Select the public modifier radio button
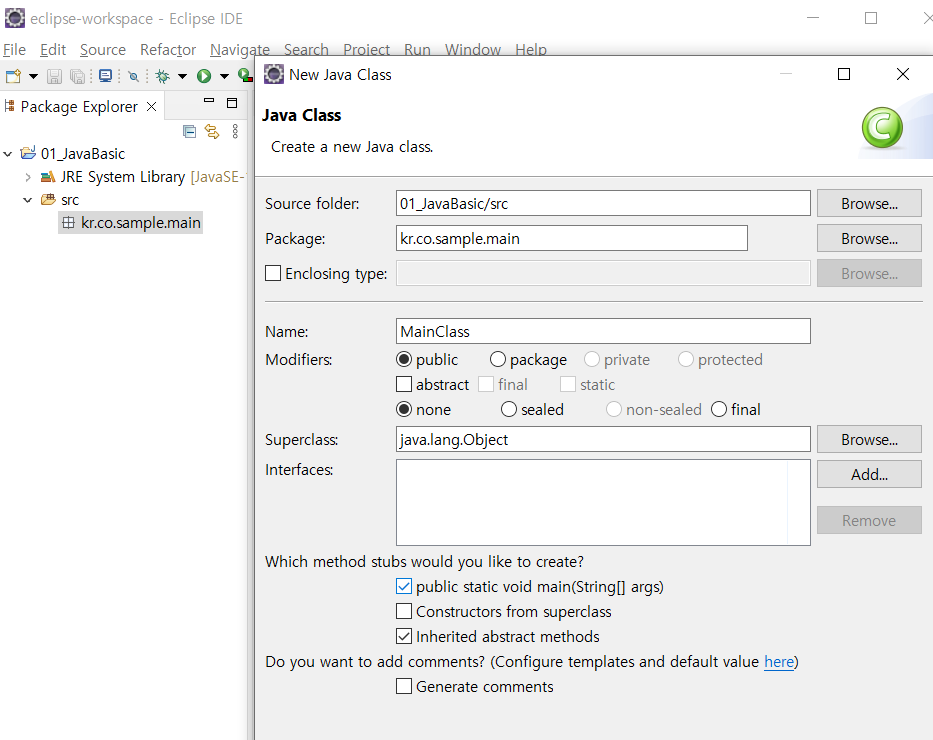Screen dimensions: 933x740 coord(404,359)
